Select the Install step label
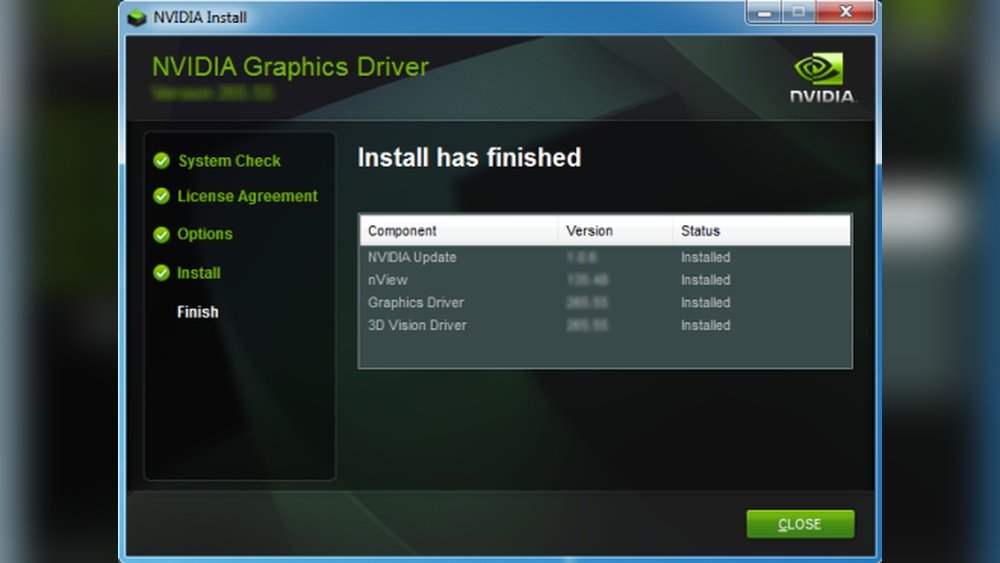The width and height of the screenshot is (1000, 563). pos(198,273)
